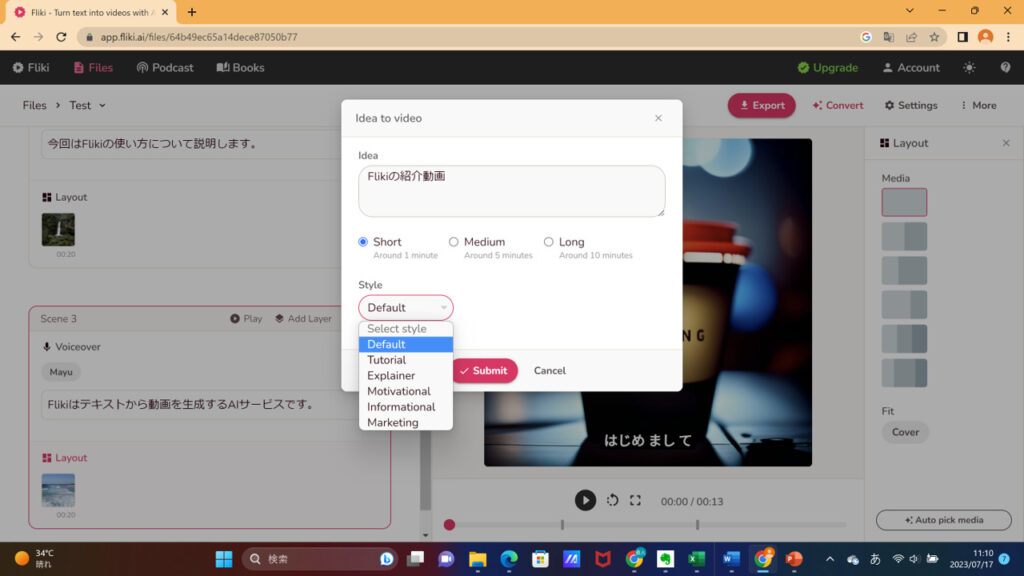Click the Upgrade link
1024x576 pixels.
tap(827, 67)
